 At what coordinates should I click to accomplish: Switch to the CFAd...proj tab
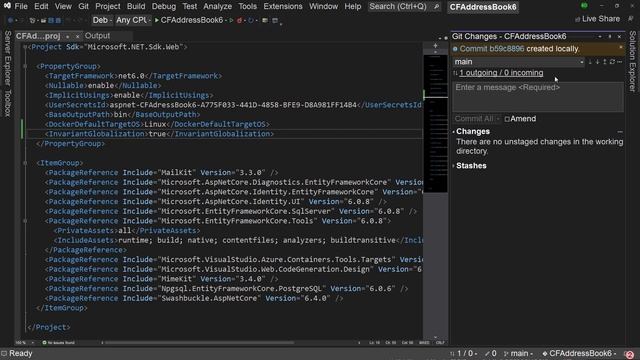[38, 36]
